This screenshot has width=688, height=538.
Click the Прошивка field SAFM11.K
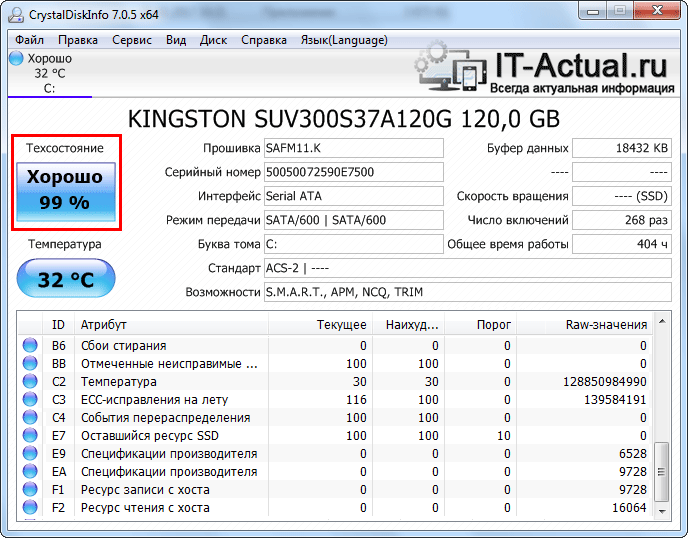(x=354, y=148)
